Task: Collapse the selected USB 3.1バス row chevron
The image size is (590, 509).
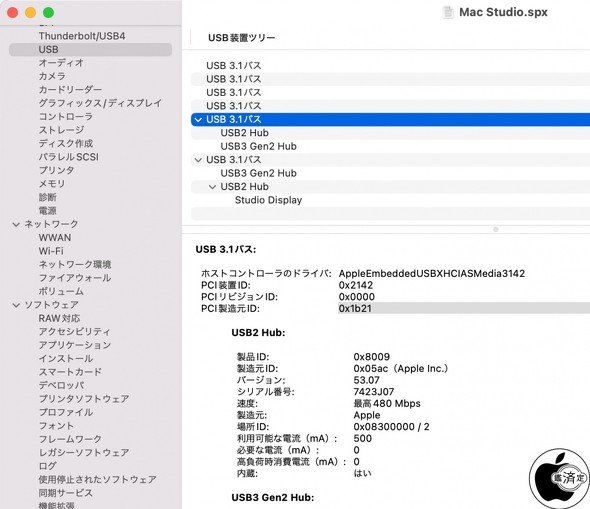Action: tap(198, 120)
